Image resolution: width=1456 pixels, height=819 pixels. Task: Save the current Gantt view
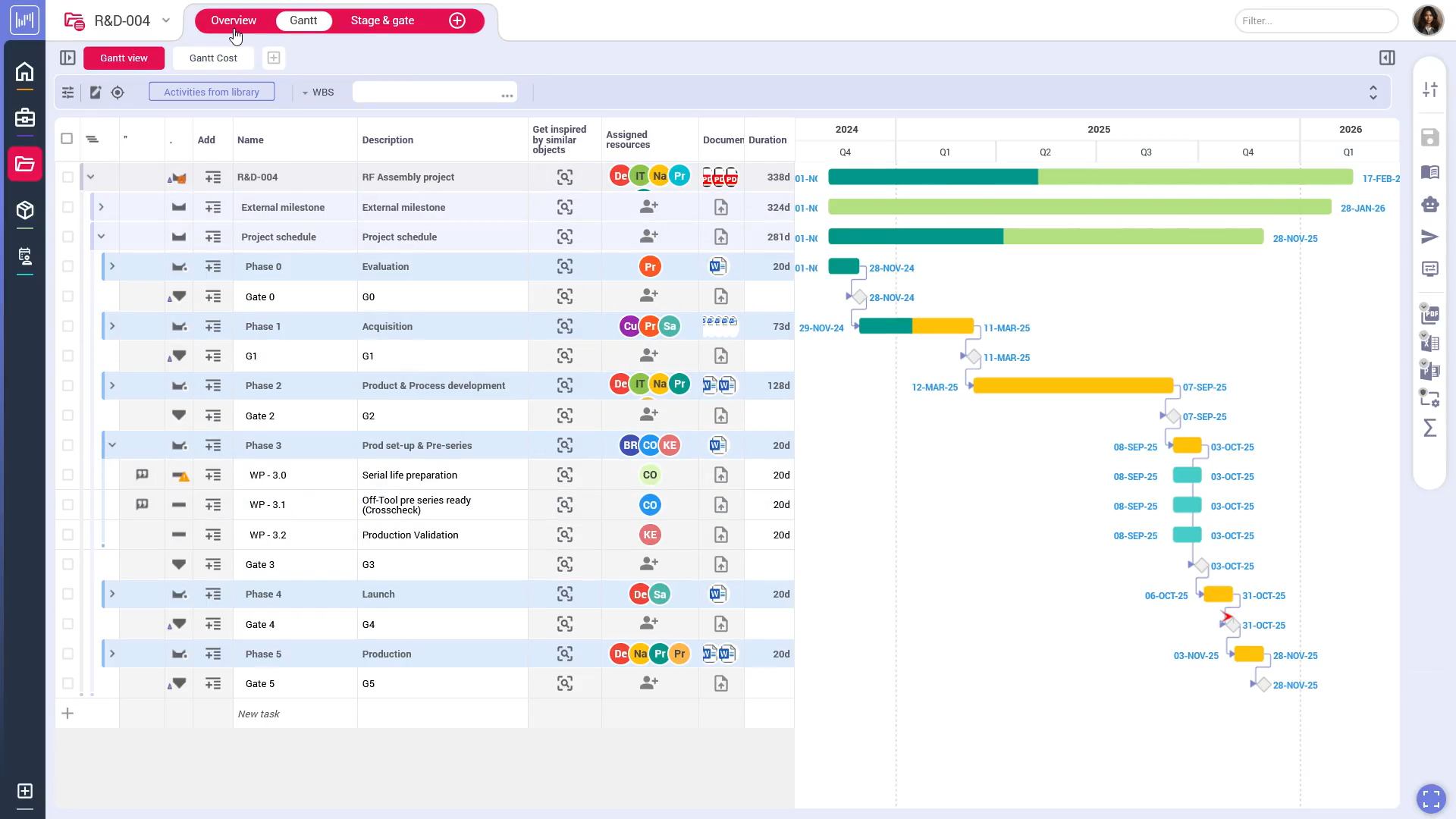[x=1430, y=137]
